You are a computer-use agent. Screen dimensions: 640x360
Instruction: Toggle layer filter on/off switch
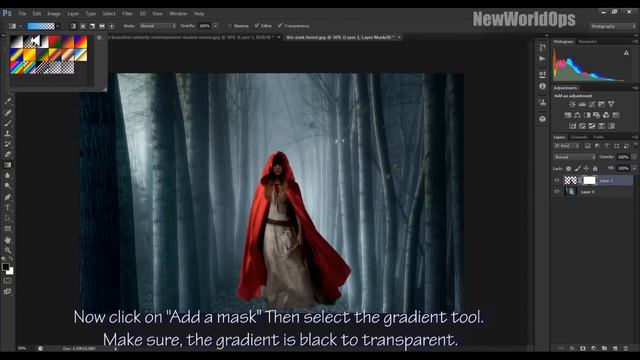636,145
